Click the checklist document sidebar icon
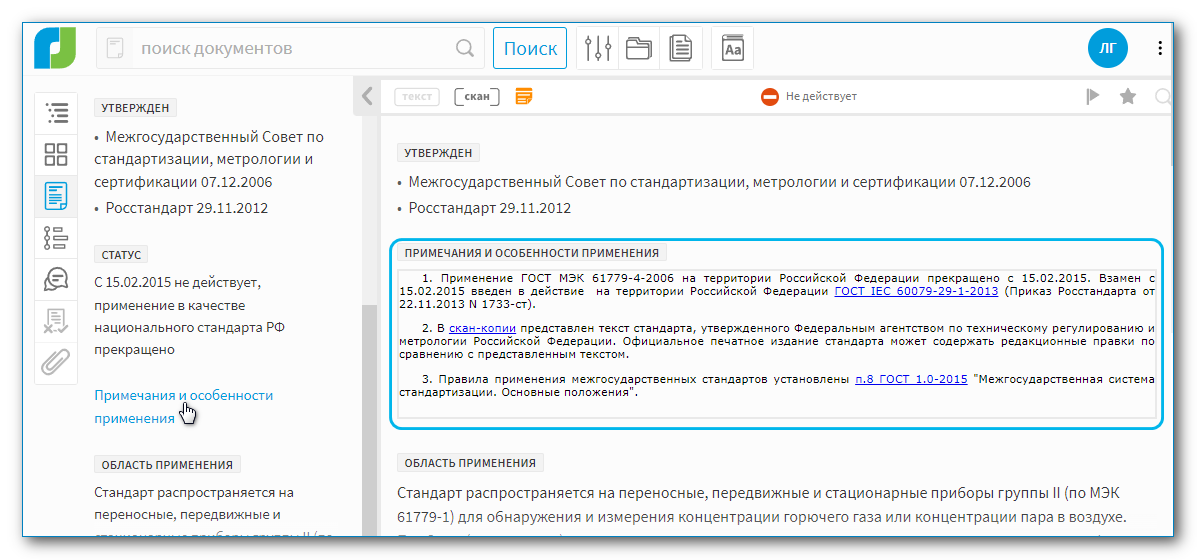The height and width of the screenshot is (560, 1197). (56, 322)
